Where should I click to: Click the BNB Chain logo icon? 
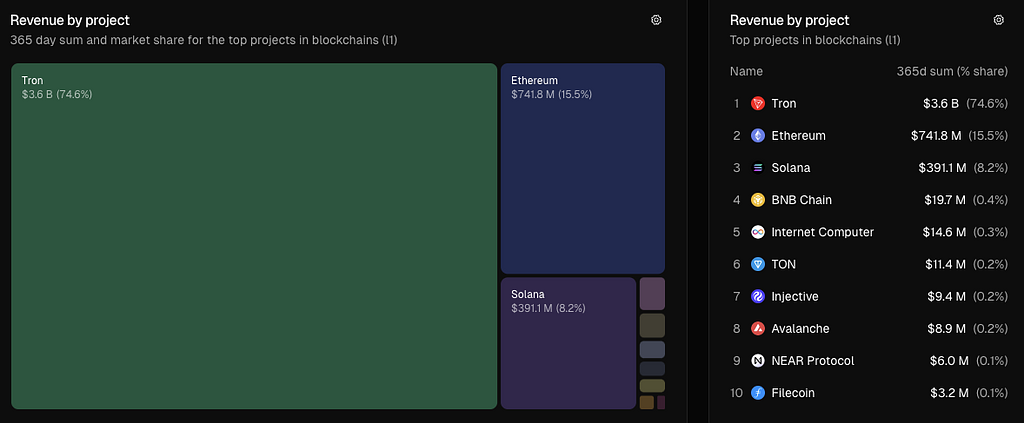758,200
